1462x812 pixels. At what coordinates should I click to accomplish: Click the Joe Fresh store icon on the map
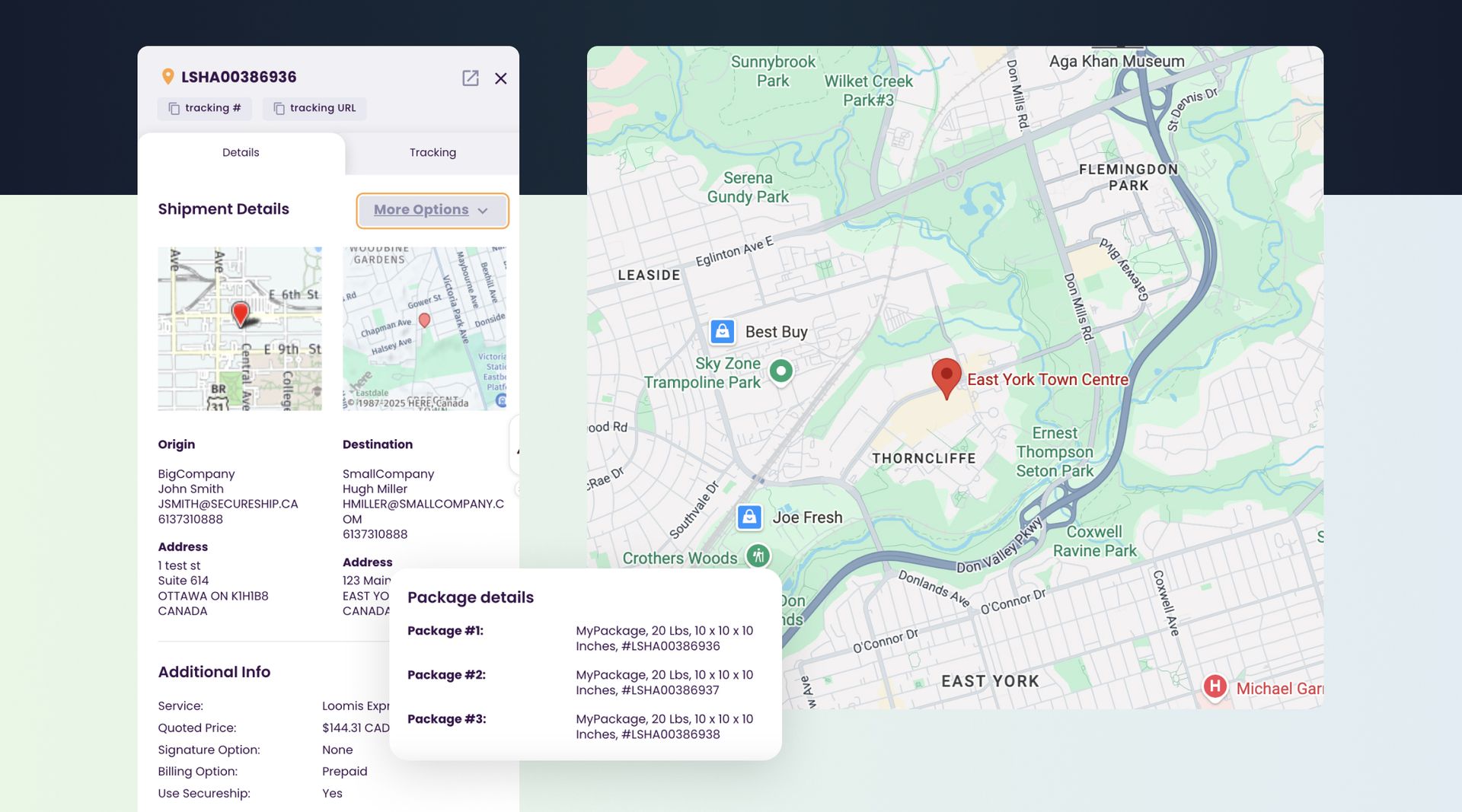750,517
